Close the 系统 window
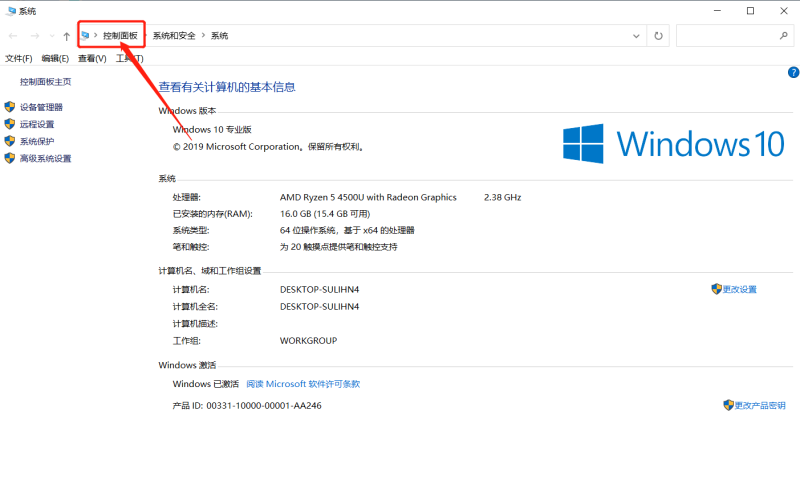 784,11
